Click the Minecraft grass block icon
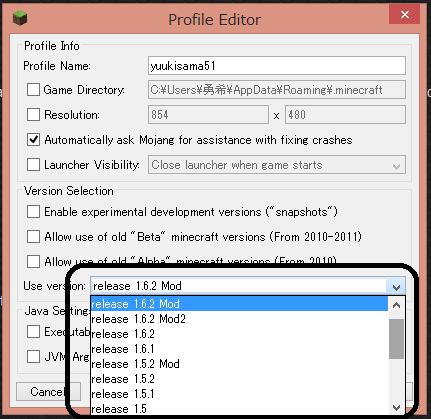The width and height of the screenshot is (431, 419). 20,18
